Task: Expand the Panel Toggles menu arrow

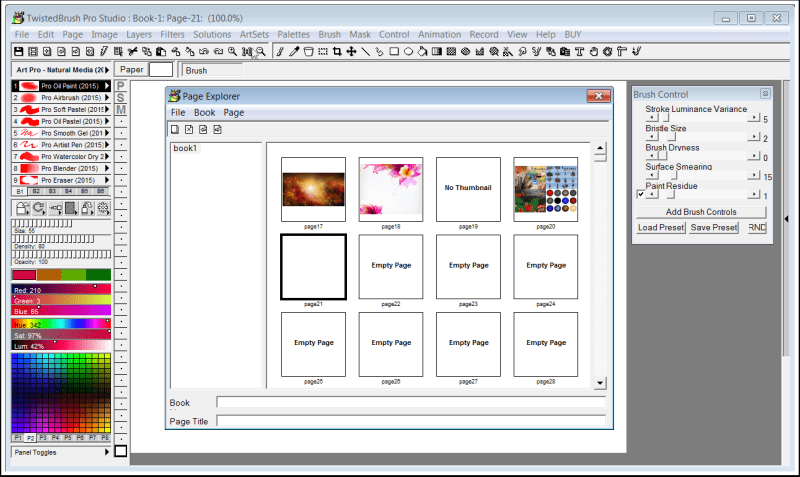Action: [107, 452]
